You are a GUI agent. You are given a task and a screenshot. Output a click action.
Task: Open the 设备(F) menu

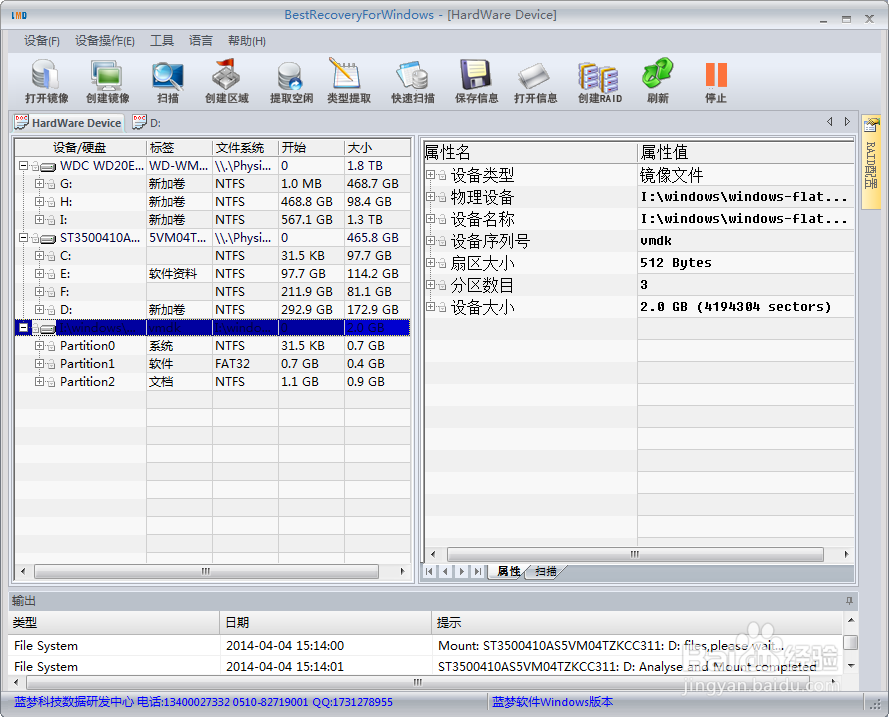(41, 41)
